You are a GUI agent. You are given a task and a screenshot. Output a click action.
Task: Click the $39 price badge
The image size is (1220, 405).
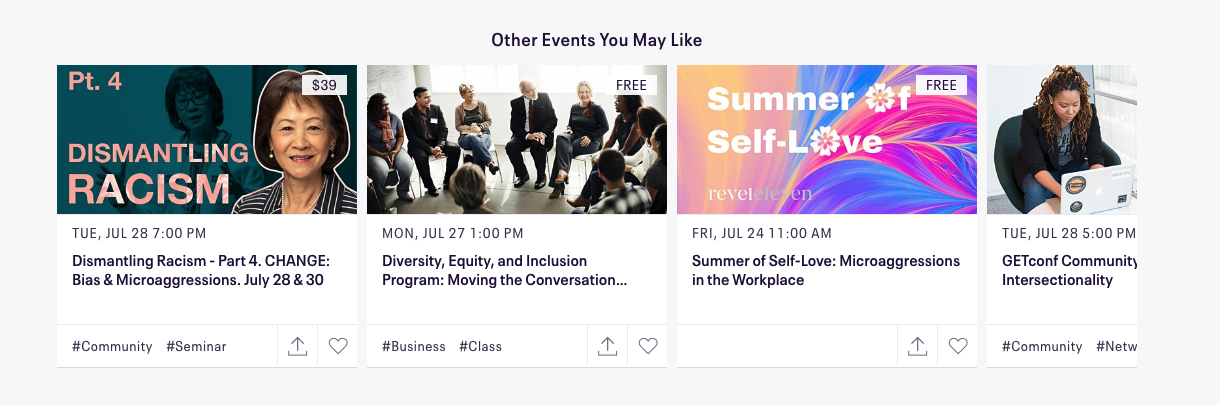pos(324,85)
